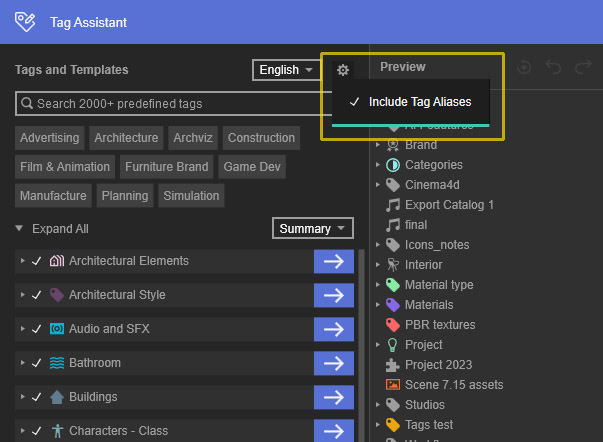The image size is (603, 442).
Task: Select the Simulation template chip
Action: (x=191, y=196)
